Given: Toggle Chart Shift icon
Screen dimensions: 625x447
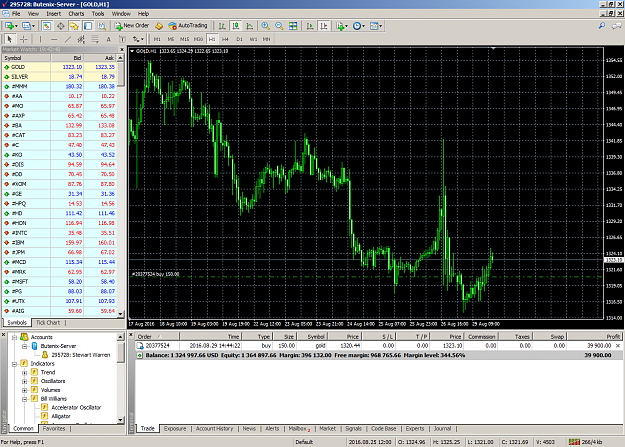Looking at the screenshot, I should (x=324, y=26).
